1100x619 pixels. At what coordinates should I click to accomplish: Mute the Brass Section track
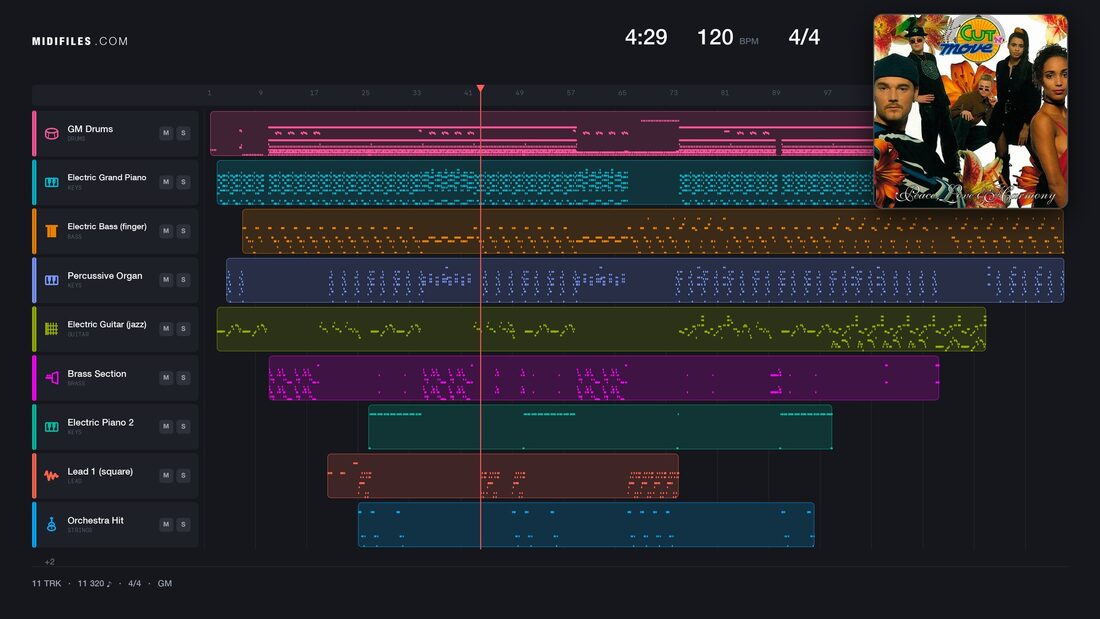click(166, 378)
